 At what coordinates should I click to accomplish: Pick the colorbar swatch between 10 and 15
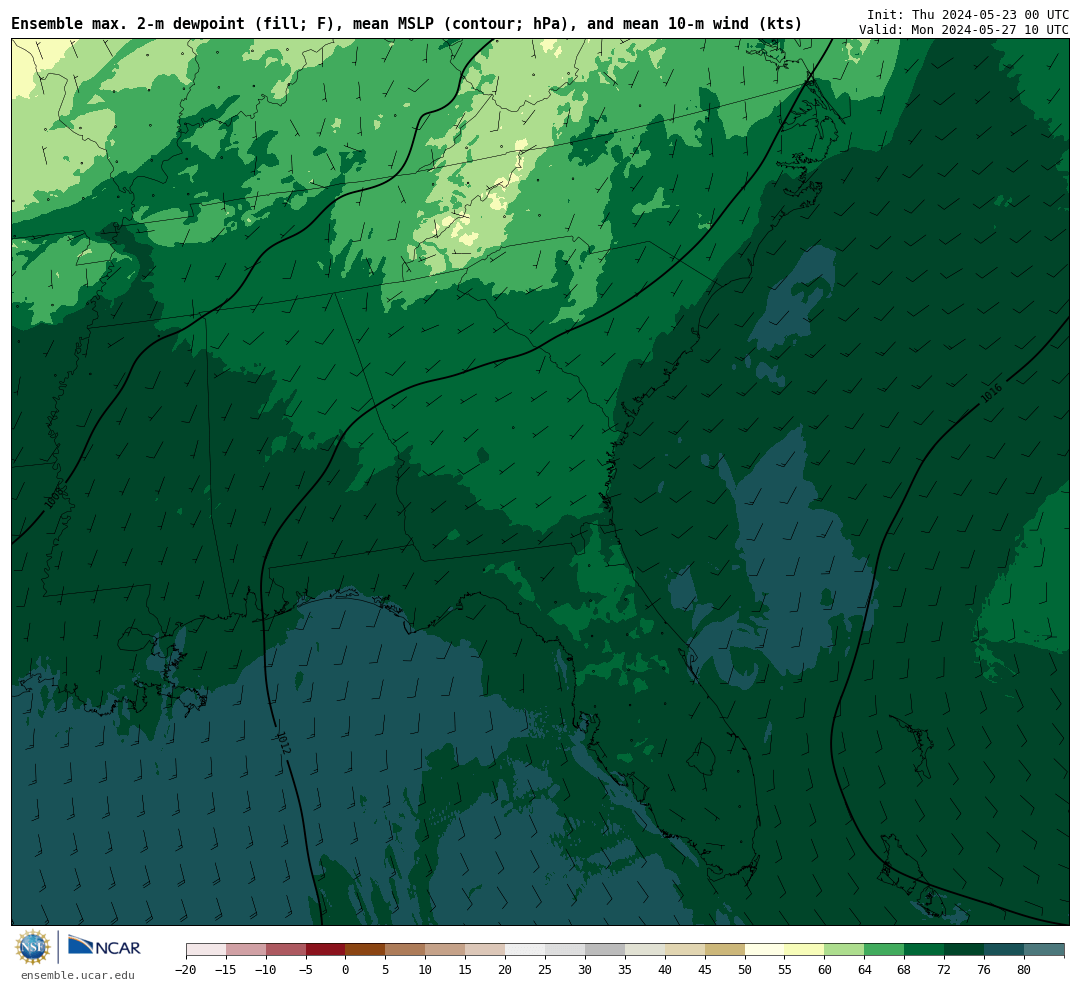coord(446,950)
